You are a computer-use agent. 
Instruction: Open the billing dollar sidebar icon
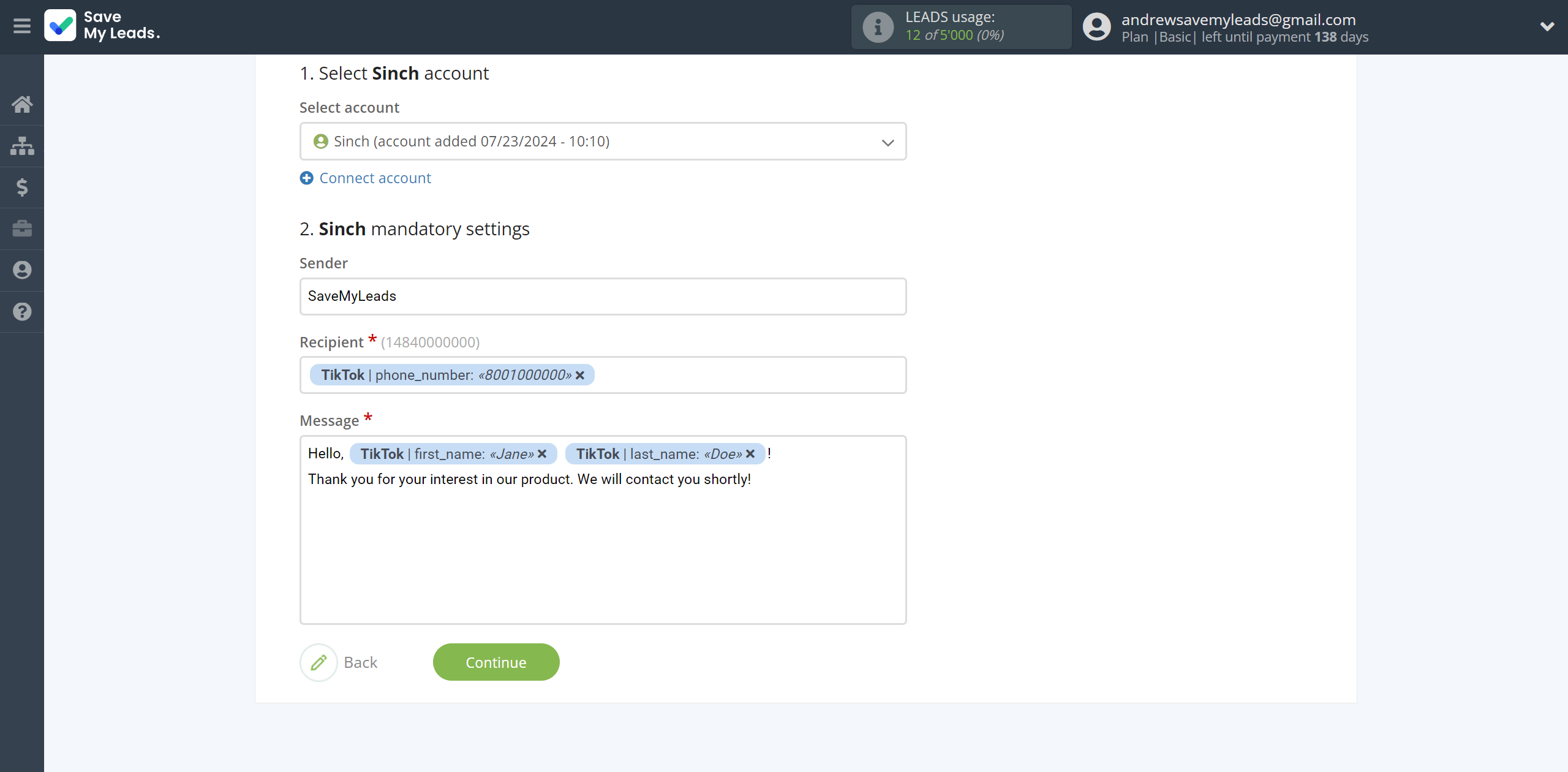(22, 187)
